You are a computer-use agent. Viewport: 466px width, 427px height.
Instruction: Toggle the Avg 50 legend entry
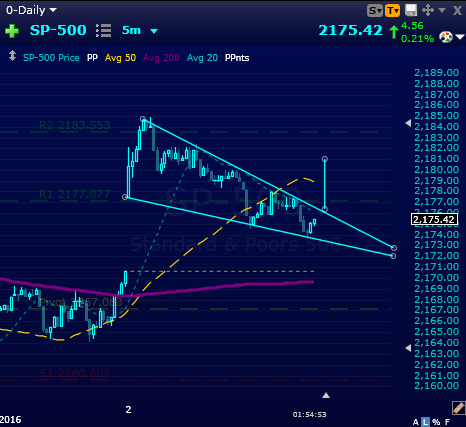120,58
